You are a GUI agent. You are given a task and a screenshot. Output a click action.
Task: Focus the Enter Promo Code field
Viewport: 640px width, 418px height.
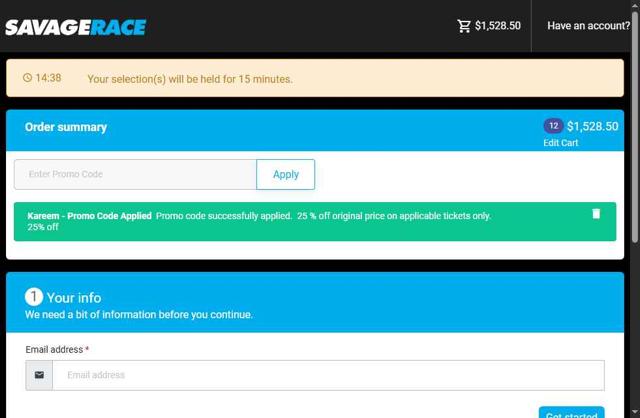[135, 174]
